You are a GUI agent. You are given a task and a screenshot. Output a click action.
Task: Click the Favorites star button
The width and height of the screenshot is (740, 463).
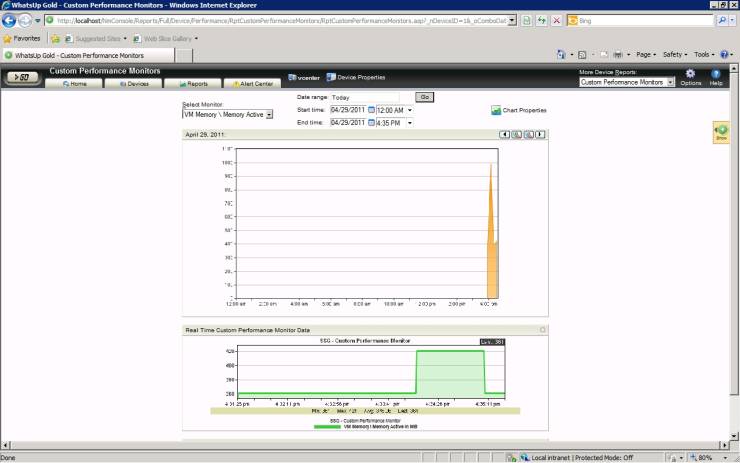click(x=22, y=38)
